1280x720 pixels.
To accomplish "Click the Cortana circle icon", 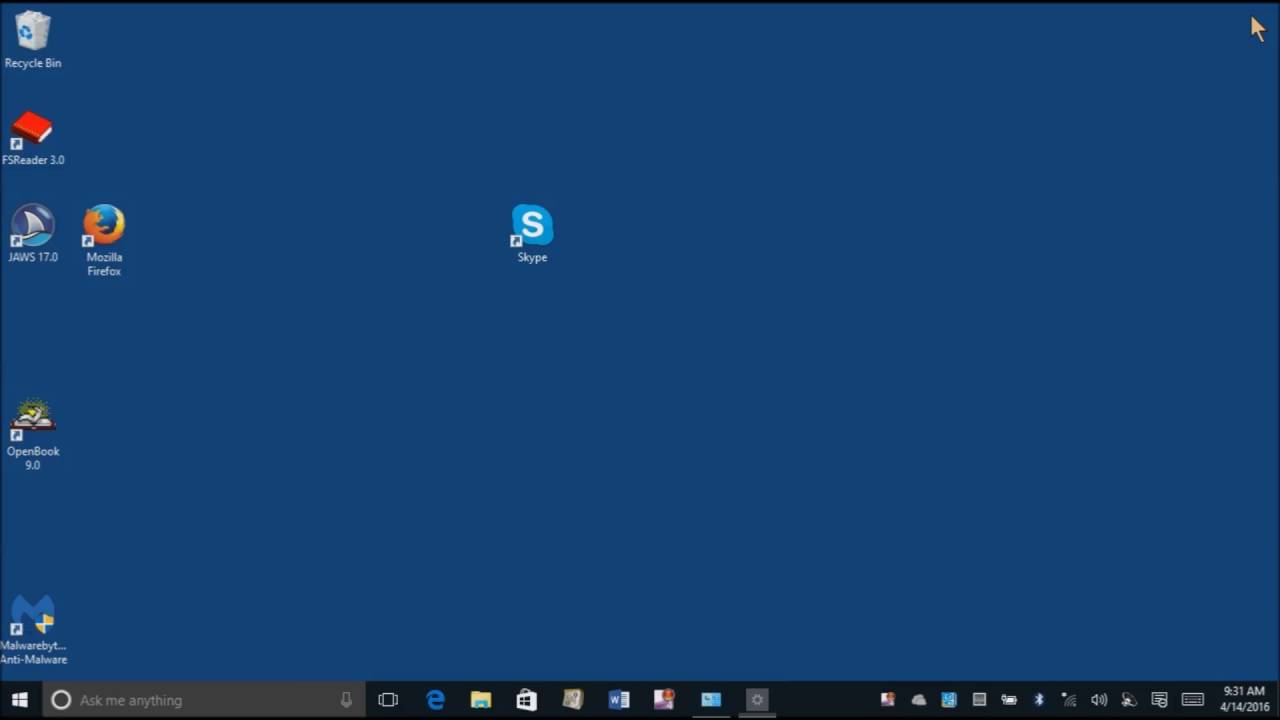I will pos(61,700).
